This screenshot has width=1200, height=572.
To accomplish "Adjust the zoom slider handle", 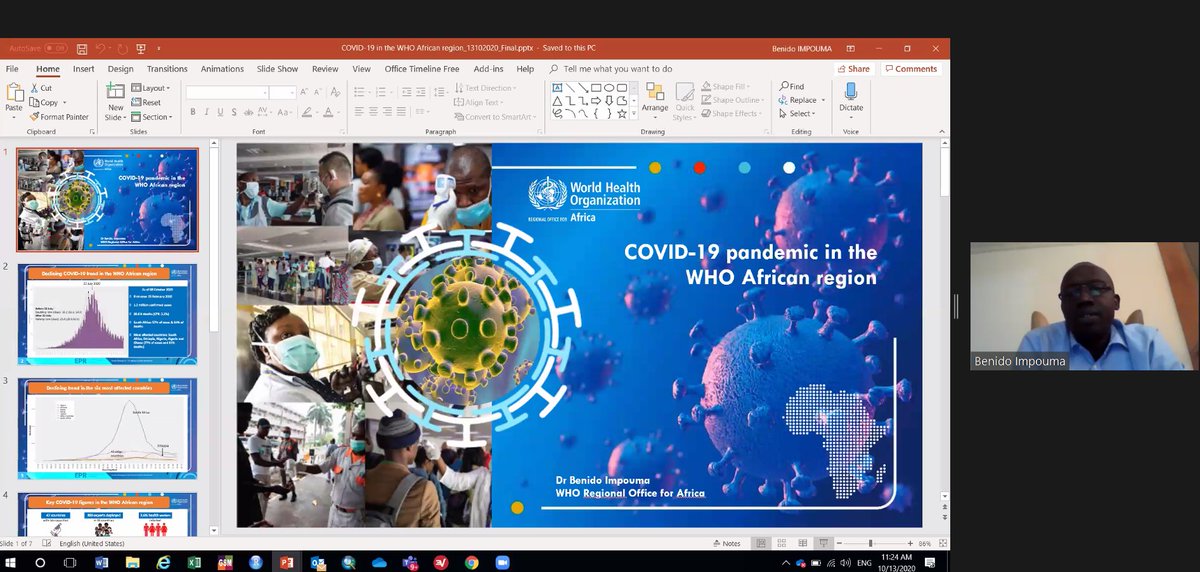I will coord(871,543).
